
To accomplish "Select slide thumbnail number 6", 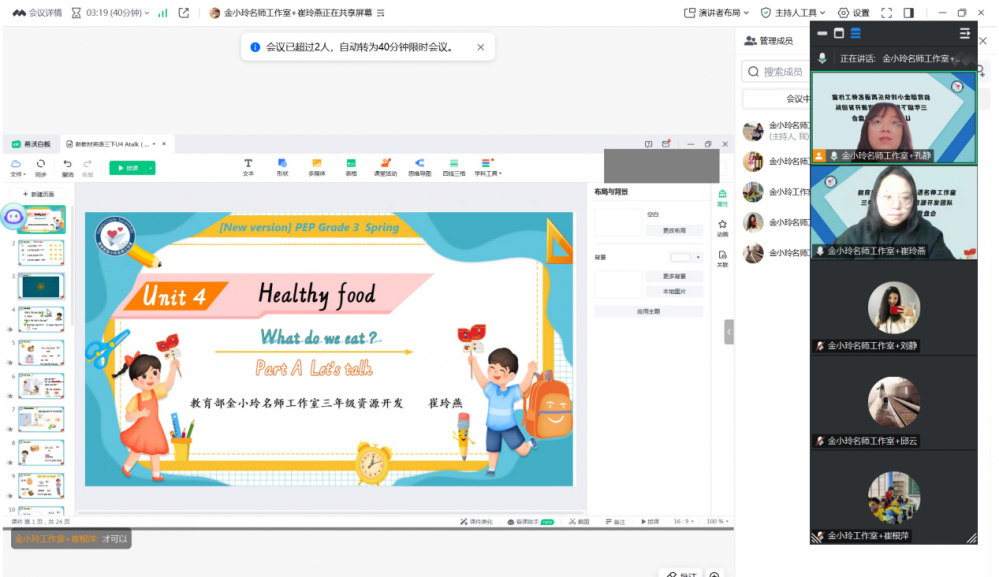I will pos(41,385).
